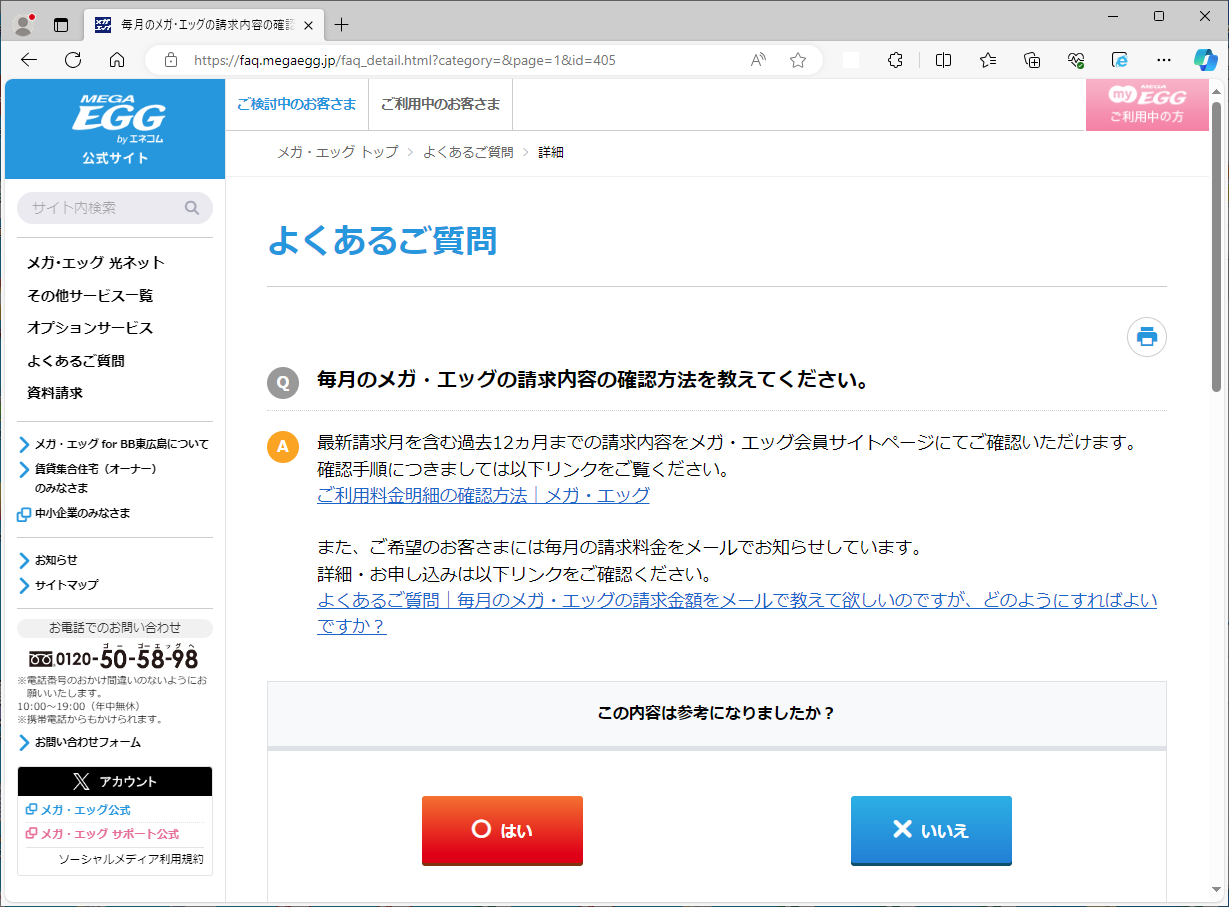Screen dimensions: 1229x907
Task: Select ご利用中のお客さま tab
Action: (x=440, y=104)
